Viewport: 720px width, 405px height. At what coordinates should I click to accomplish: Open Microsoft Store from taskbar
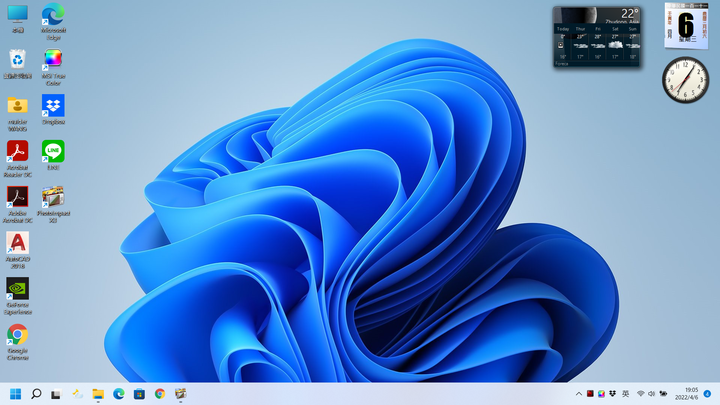tap(139, 394)
